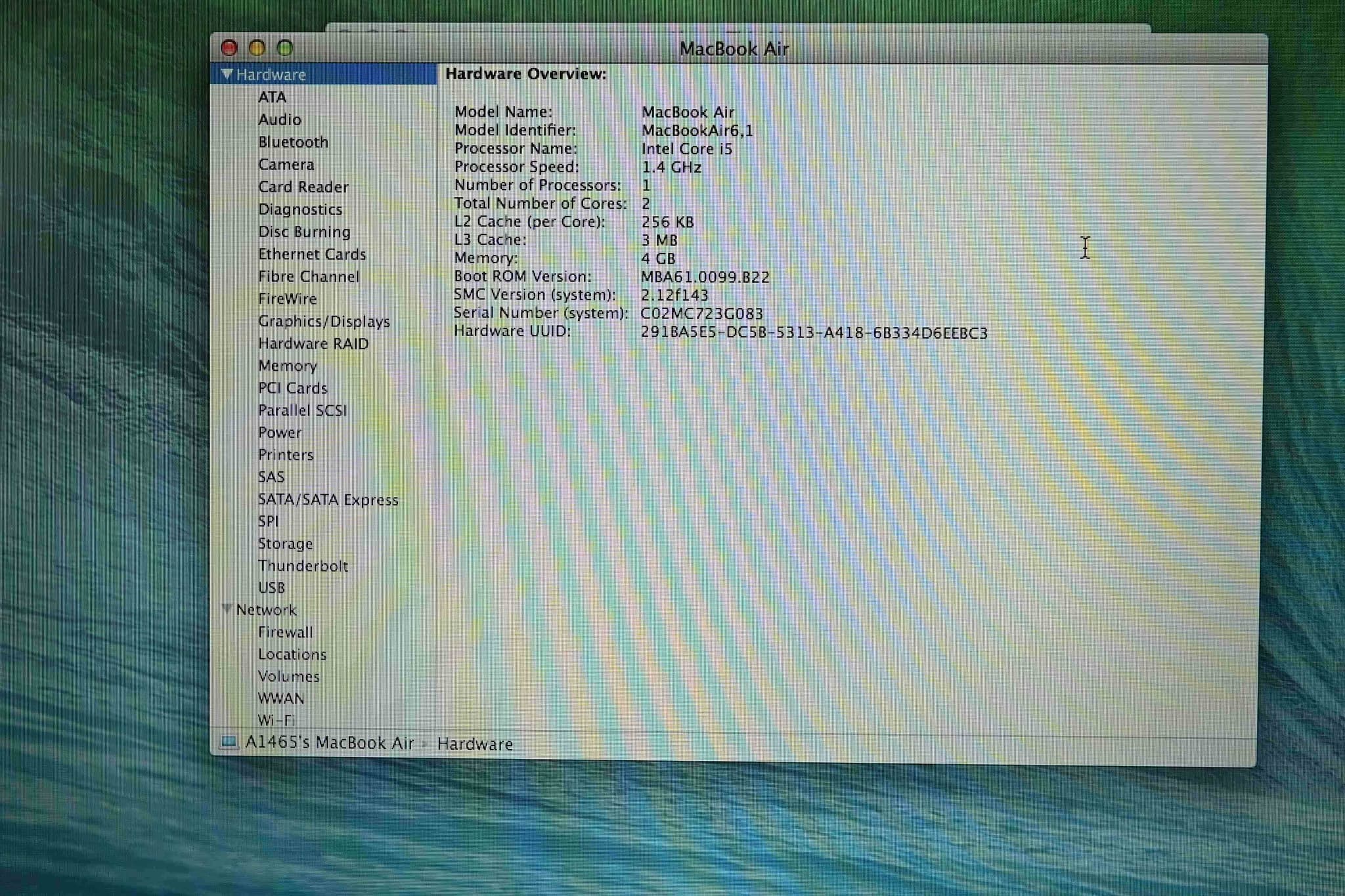Minimize window with yellow button
The width and height of the screenshot is (1345, 896).
click(257, 48)
